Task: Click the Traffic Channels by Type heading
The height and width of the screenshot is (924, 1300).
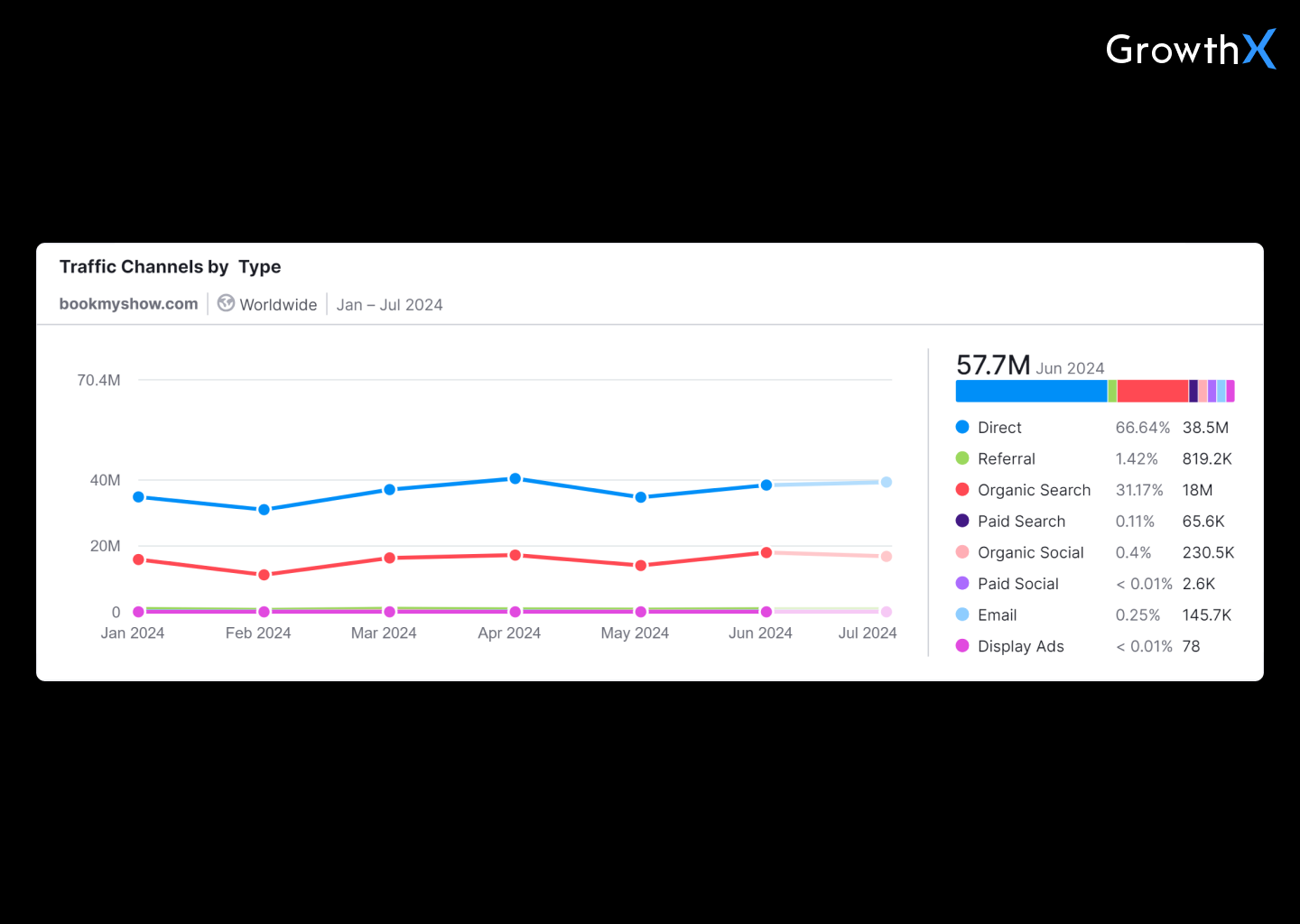Action: [x=170, y=267]
